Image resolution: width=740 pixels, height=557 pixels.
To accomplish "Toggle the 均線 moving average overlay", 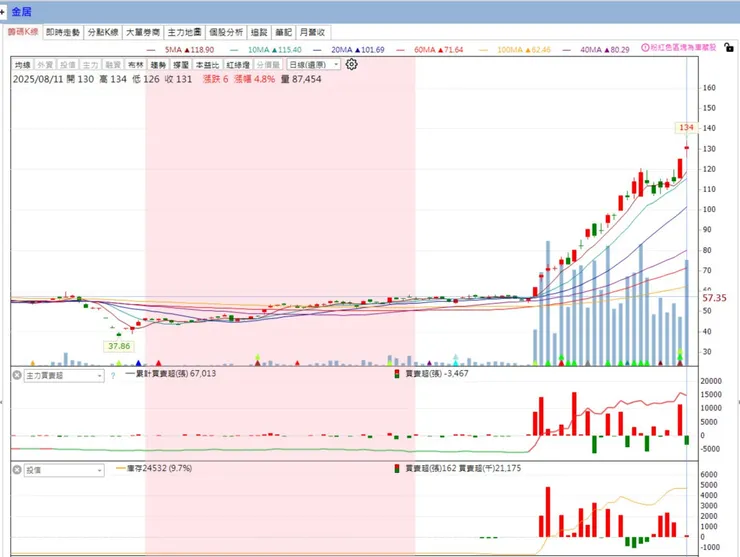I will (x=23, y=65).
